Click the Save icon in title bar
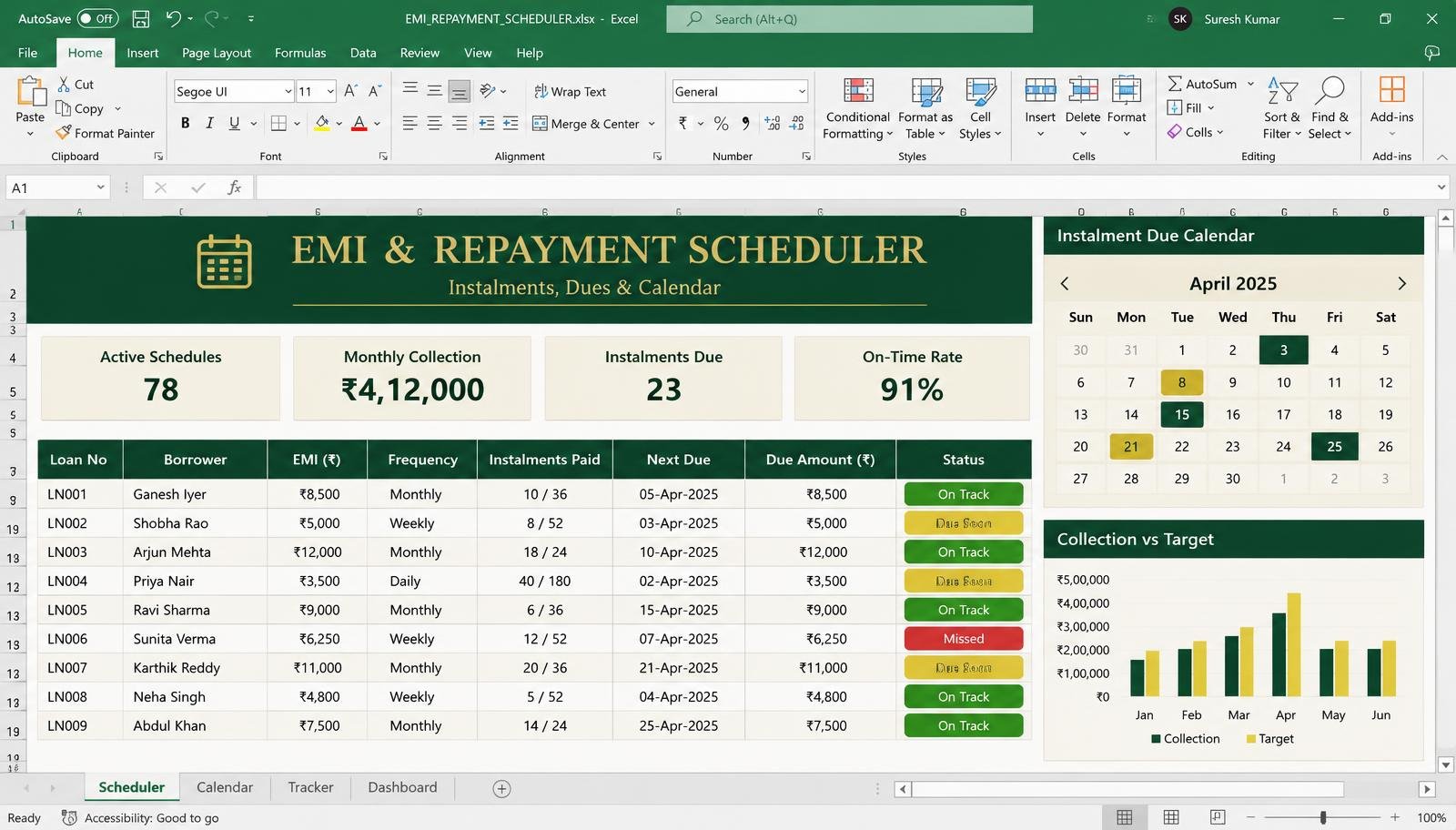This screenshot has width=1456, height=830. pyautogui.click(x=141, y=18)
